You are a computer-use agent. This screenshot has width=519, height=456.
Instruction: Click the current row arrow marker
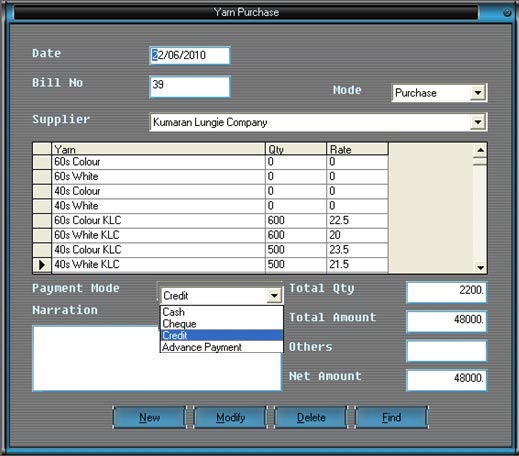pyautogui.click(x=42, y=265)
